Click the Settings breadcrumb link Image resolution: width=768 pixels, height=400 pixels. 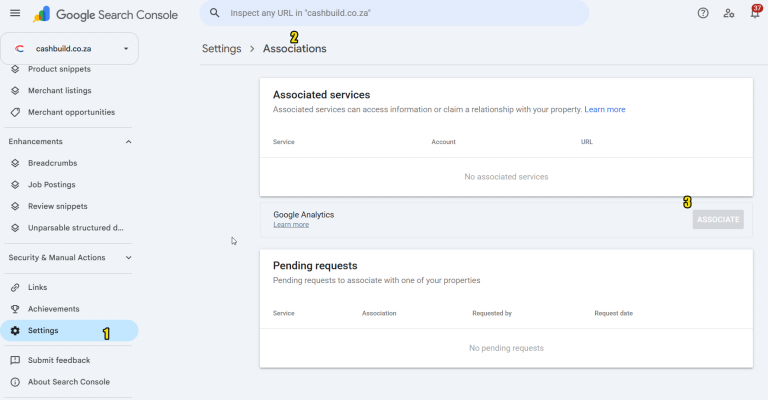(x=221, y=48)
